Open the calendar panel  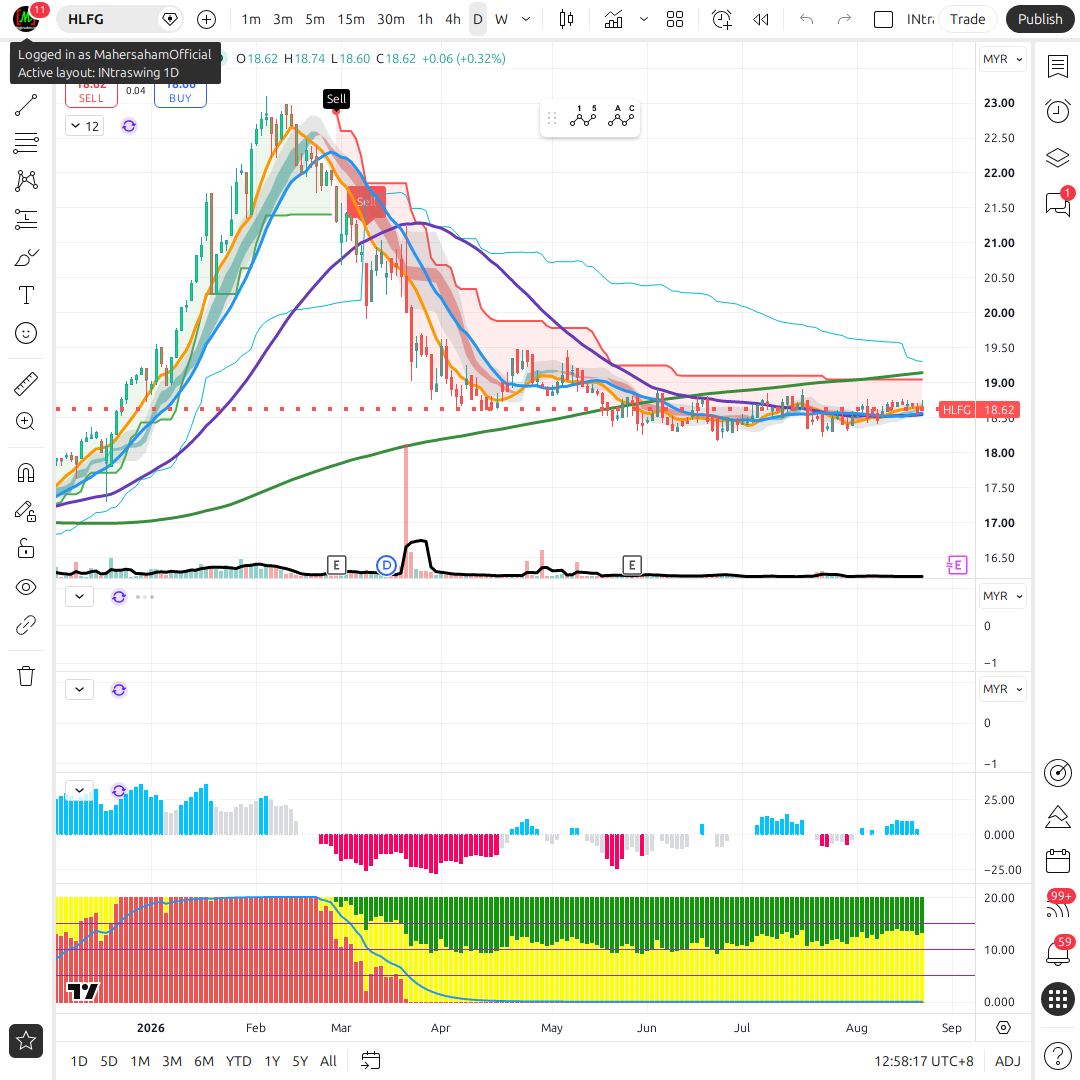click(x=1057, y=861)
